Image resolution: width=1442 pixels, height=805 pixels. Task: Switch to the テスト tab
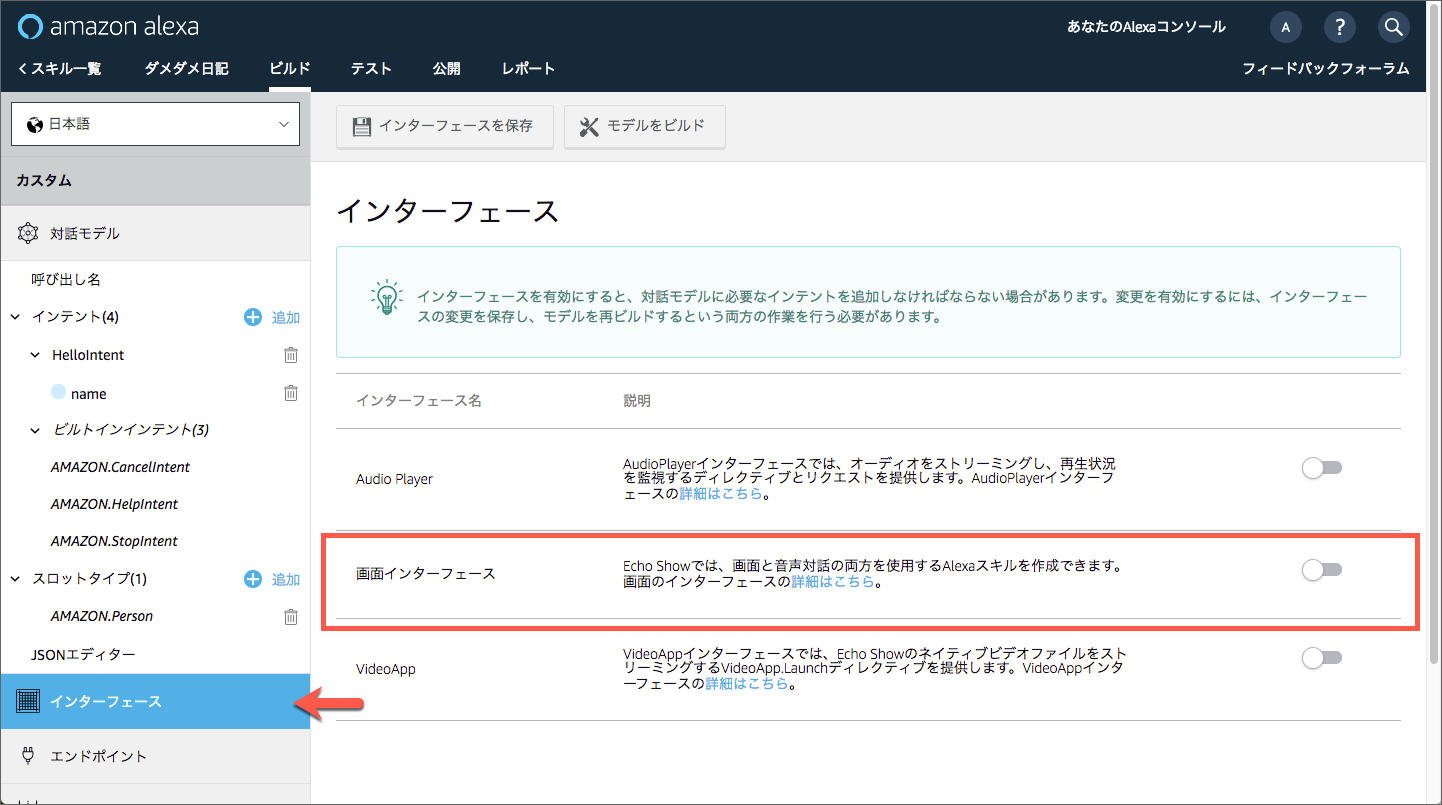pos(370,68)
